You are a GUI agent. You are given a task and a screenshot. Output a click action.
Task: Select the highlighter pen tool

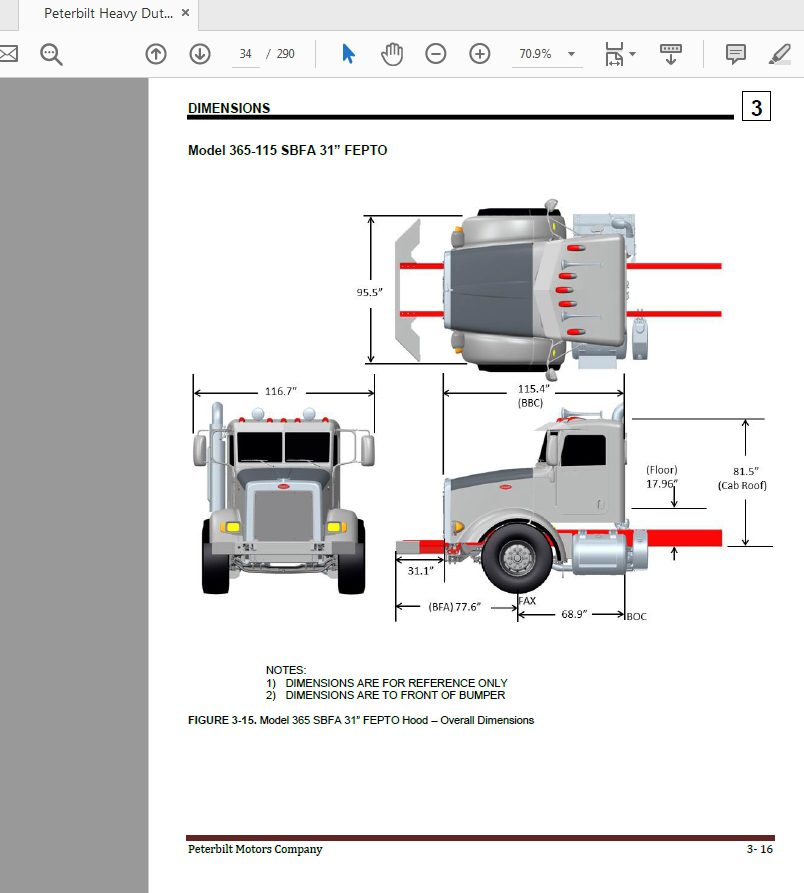click(780, 54)
